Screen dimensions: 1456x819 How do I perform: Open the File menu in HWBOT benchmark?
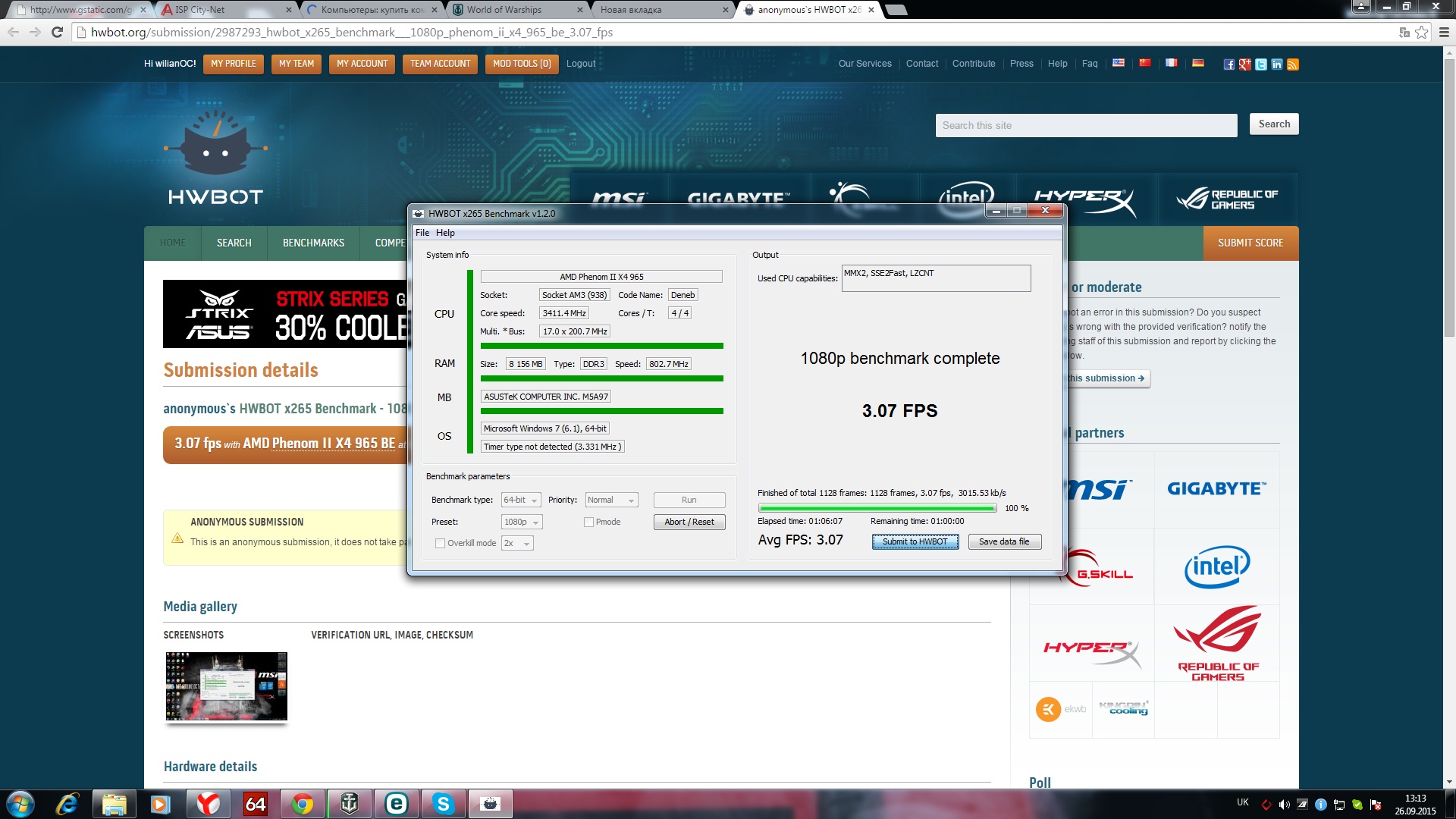(422, 233)
